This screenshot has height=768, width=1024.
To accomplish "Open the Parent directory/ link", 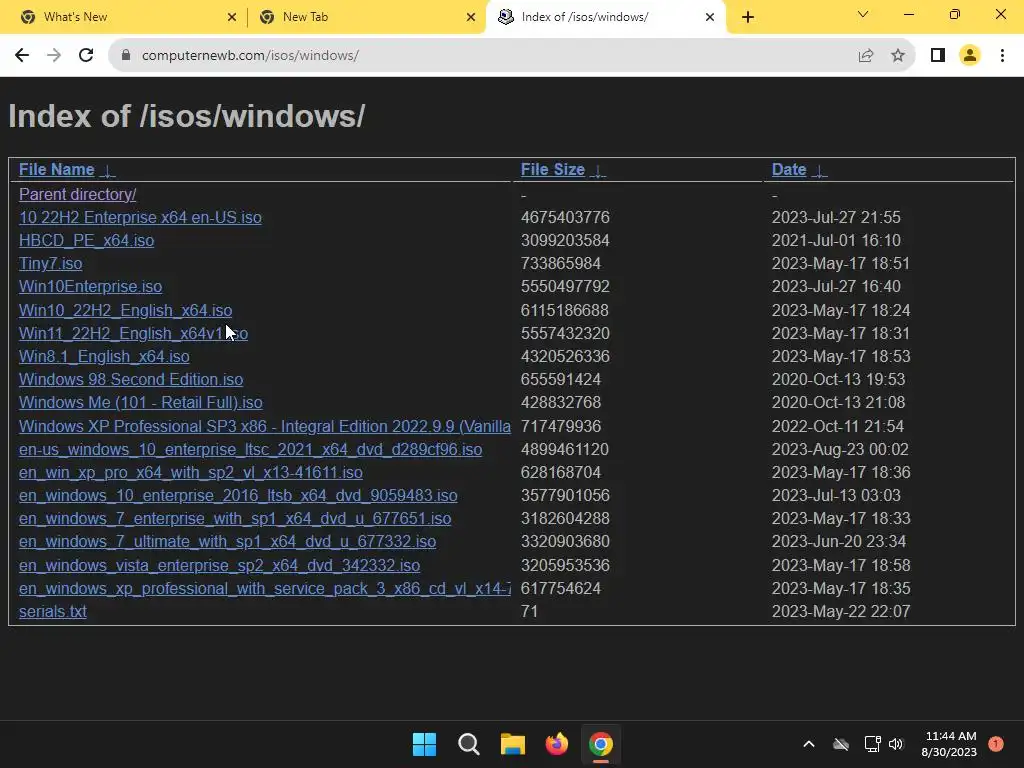I will 78,195.
